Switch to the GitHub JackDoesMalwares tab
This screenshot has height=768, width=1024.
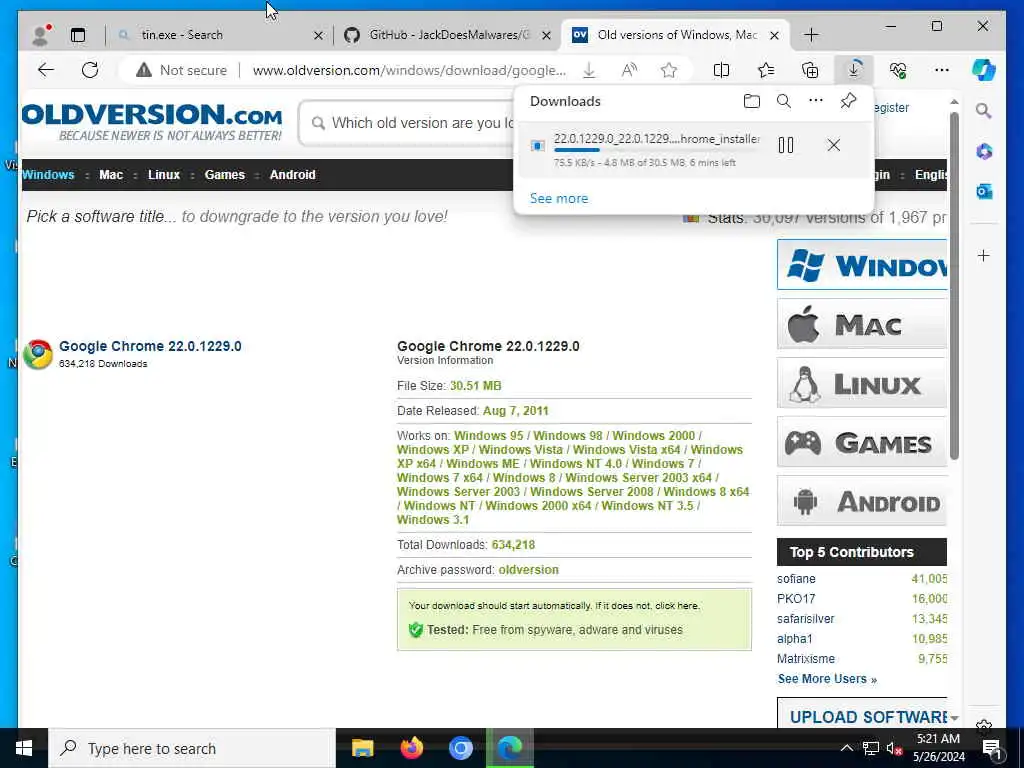point(449,35)
